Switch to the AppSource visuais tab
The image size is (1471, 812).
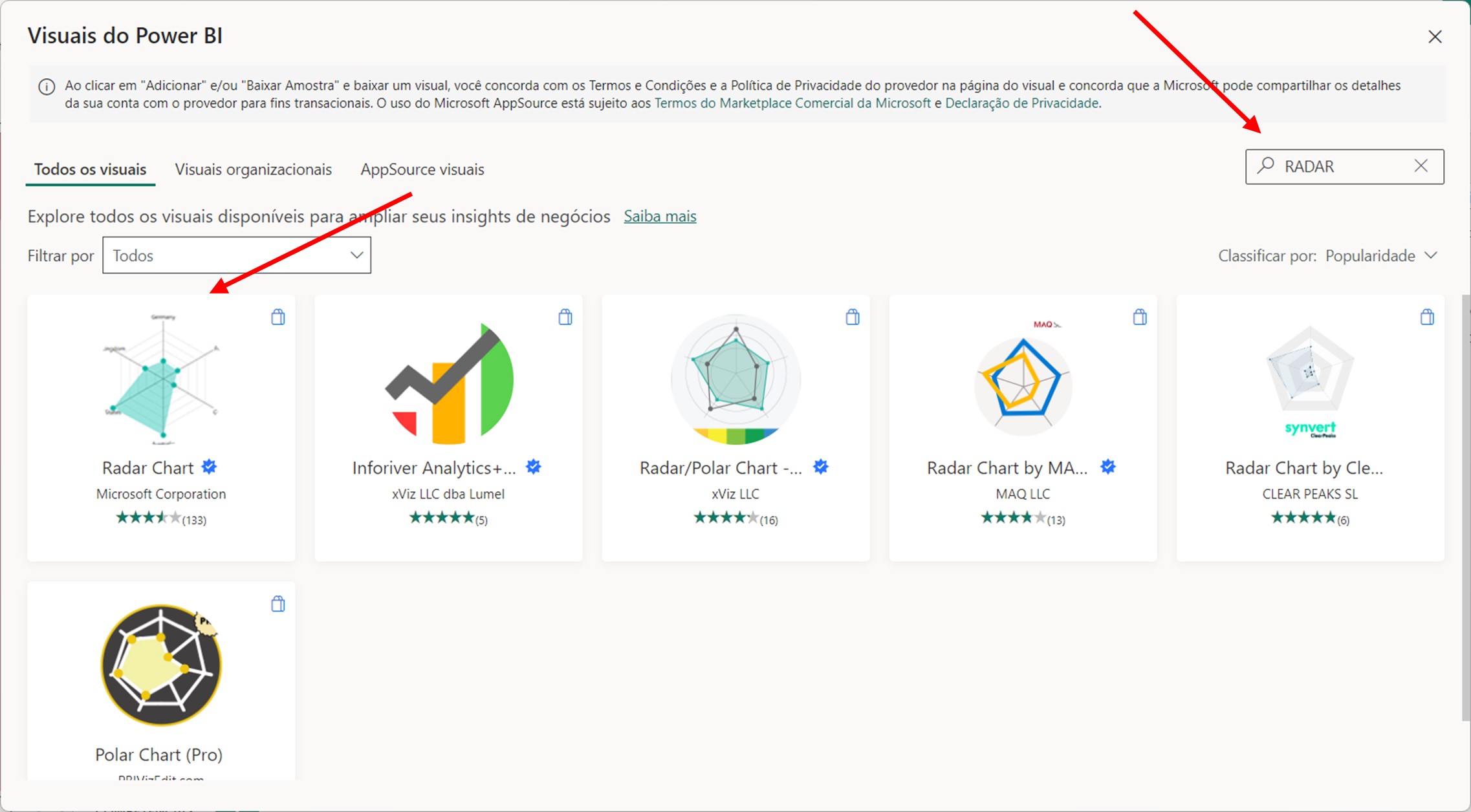422,169
